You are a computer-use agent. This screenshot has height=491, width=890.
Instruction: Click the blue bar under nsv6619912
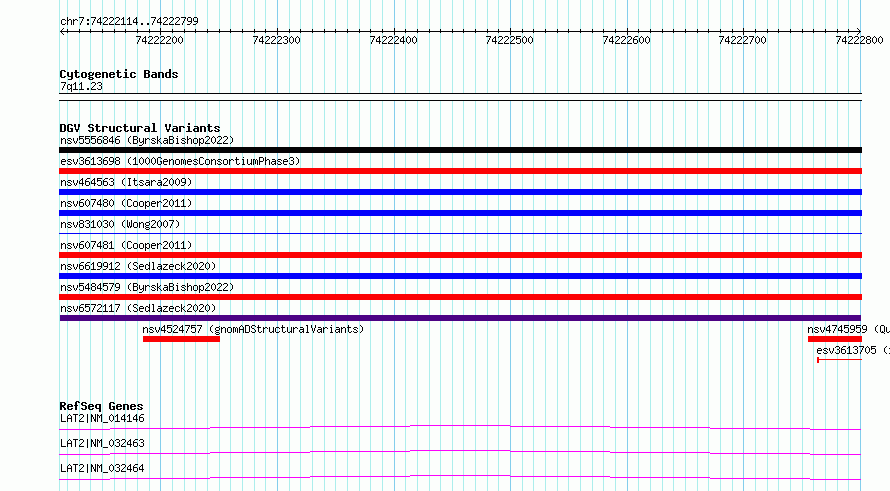click(460, 276)
